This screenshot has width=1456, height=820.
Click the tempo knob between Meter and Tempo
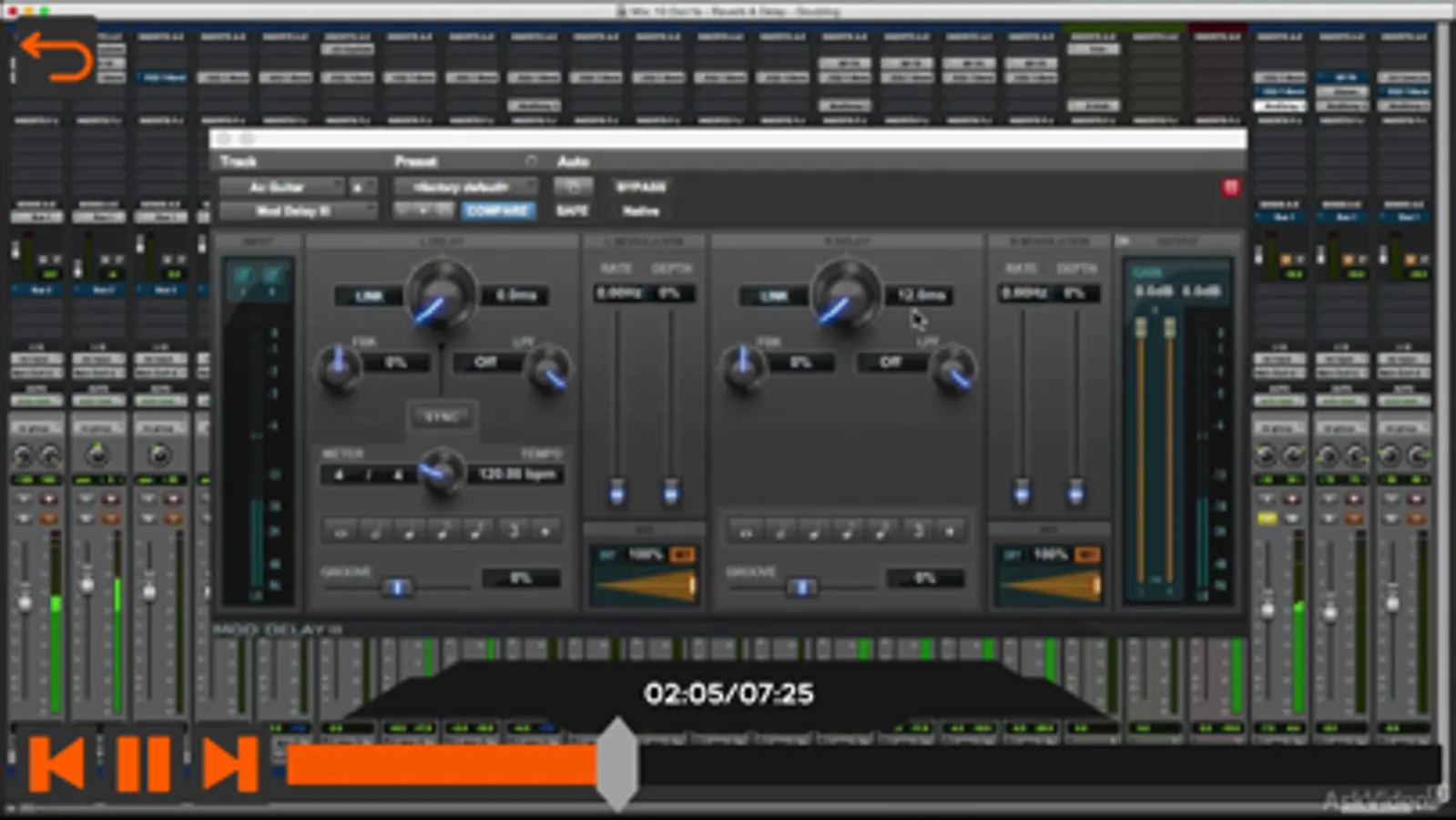[x=442, y=471]
